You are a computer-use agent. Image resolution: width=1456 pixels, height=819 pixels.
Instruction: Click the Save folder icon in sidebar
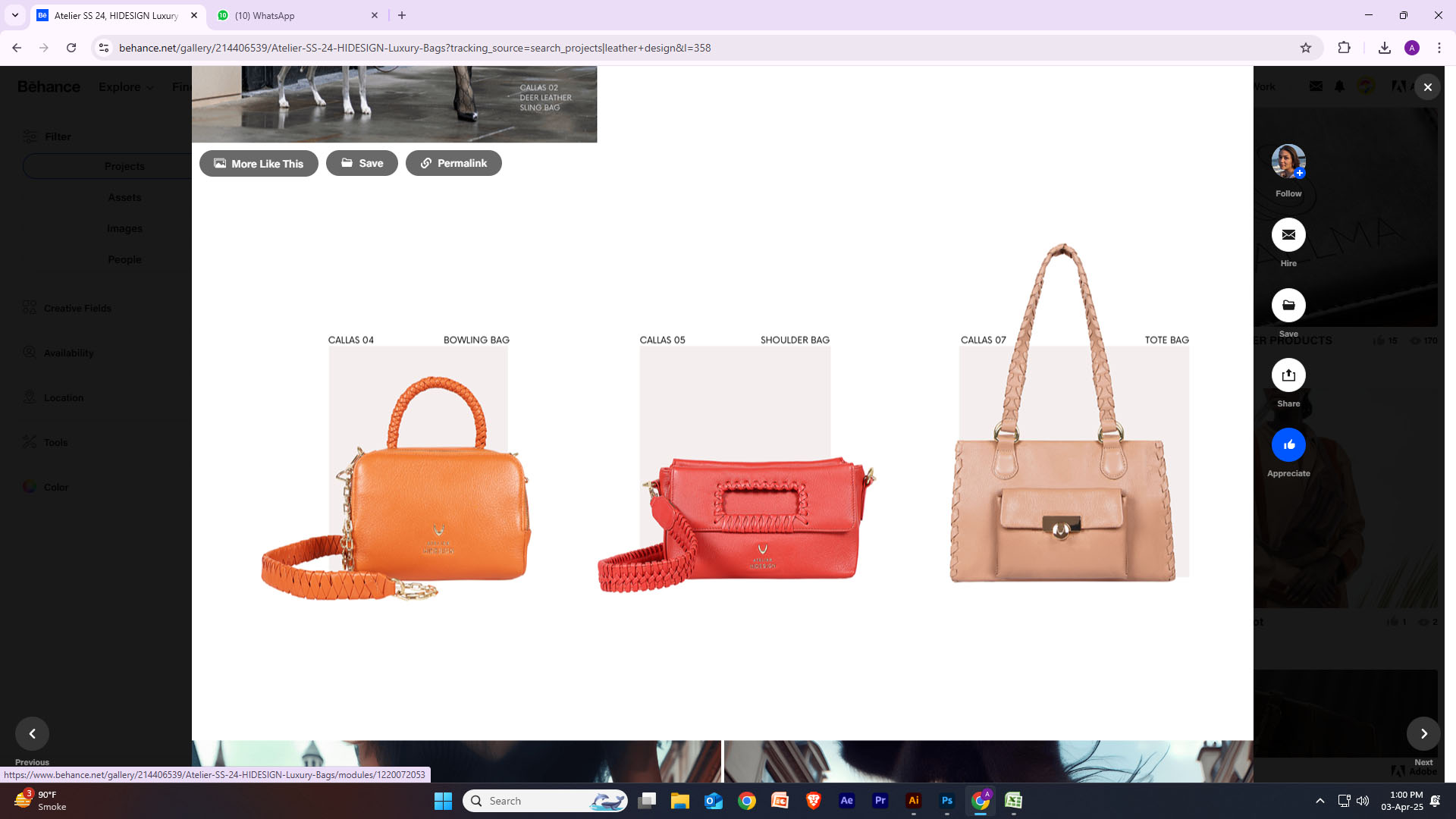(x=1288, y=306)
